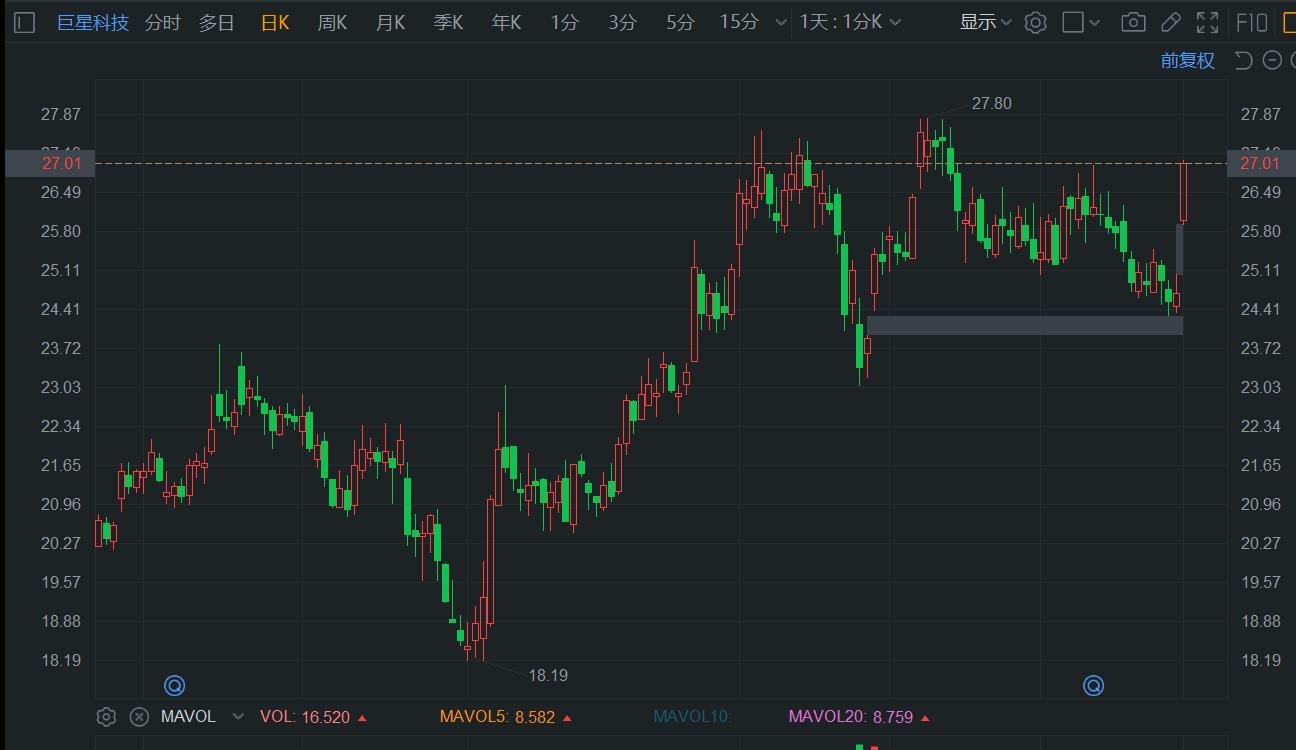Open chart settings gear in top toolbar

point(1036,22)
